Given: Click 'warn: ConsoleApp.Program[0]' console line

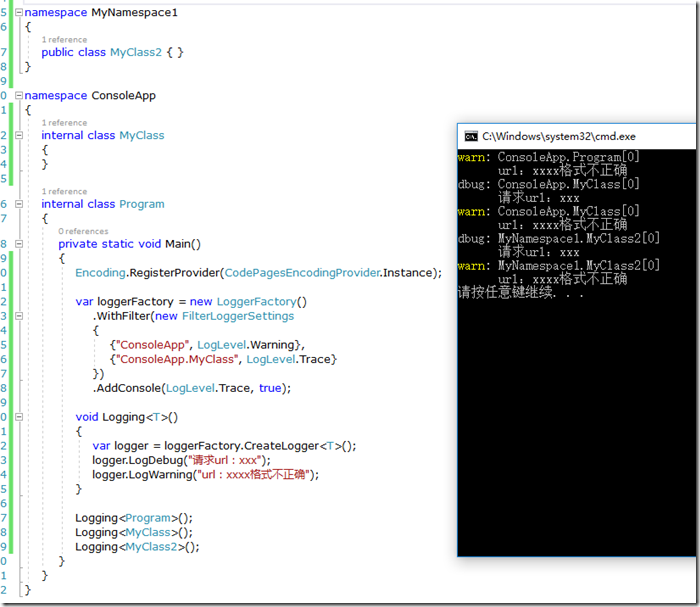Looking at the screenshot, I should (x=549, y=157).
